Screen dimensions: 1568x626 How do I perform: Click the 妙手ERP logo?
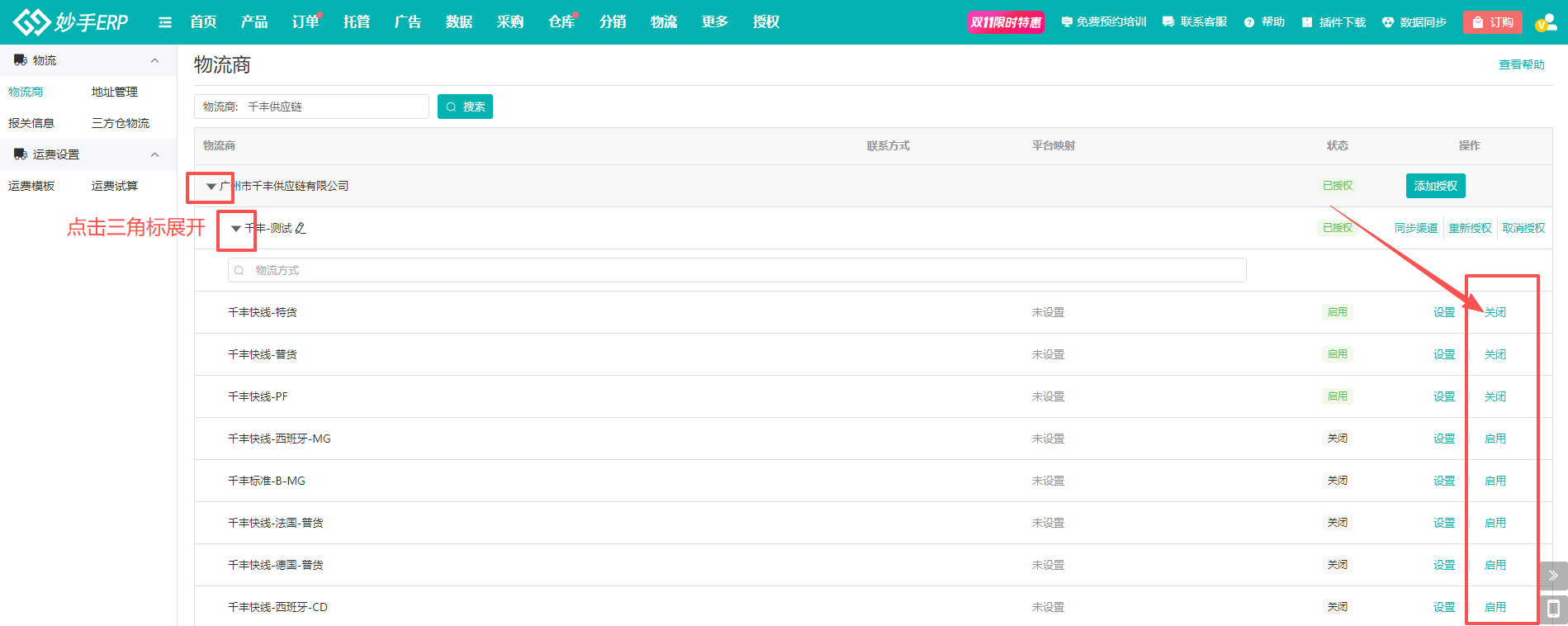(71, 22)
